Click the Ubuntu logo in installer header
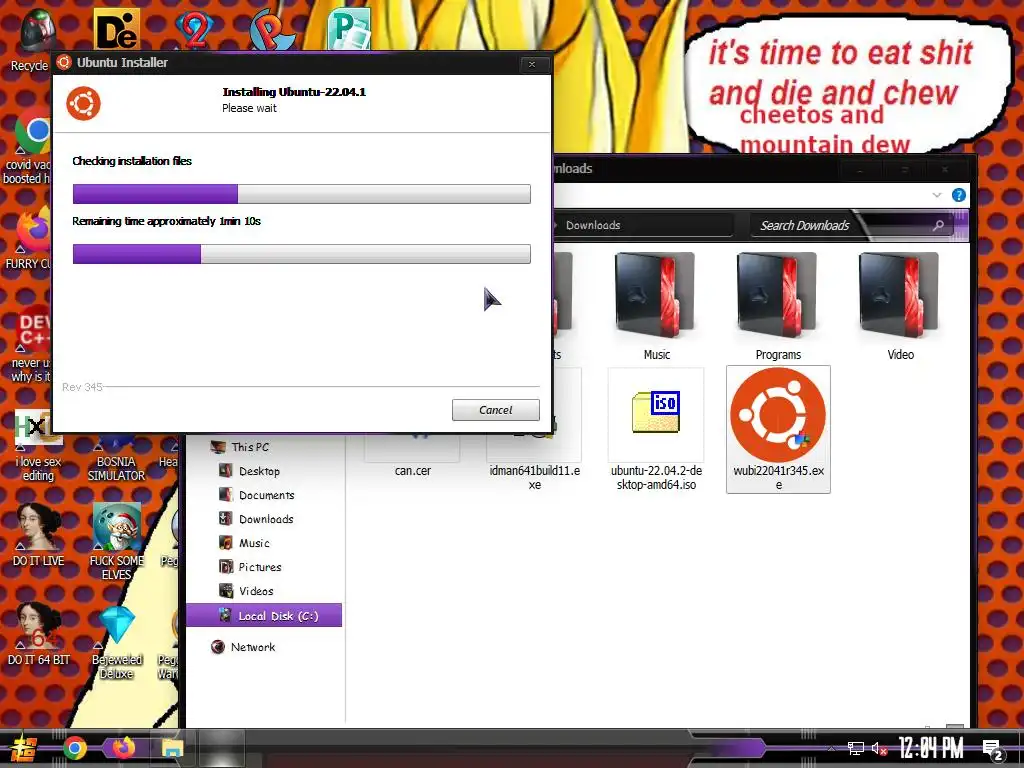 pyautogui.click(x=84, y=103)
